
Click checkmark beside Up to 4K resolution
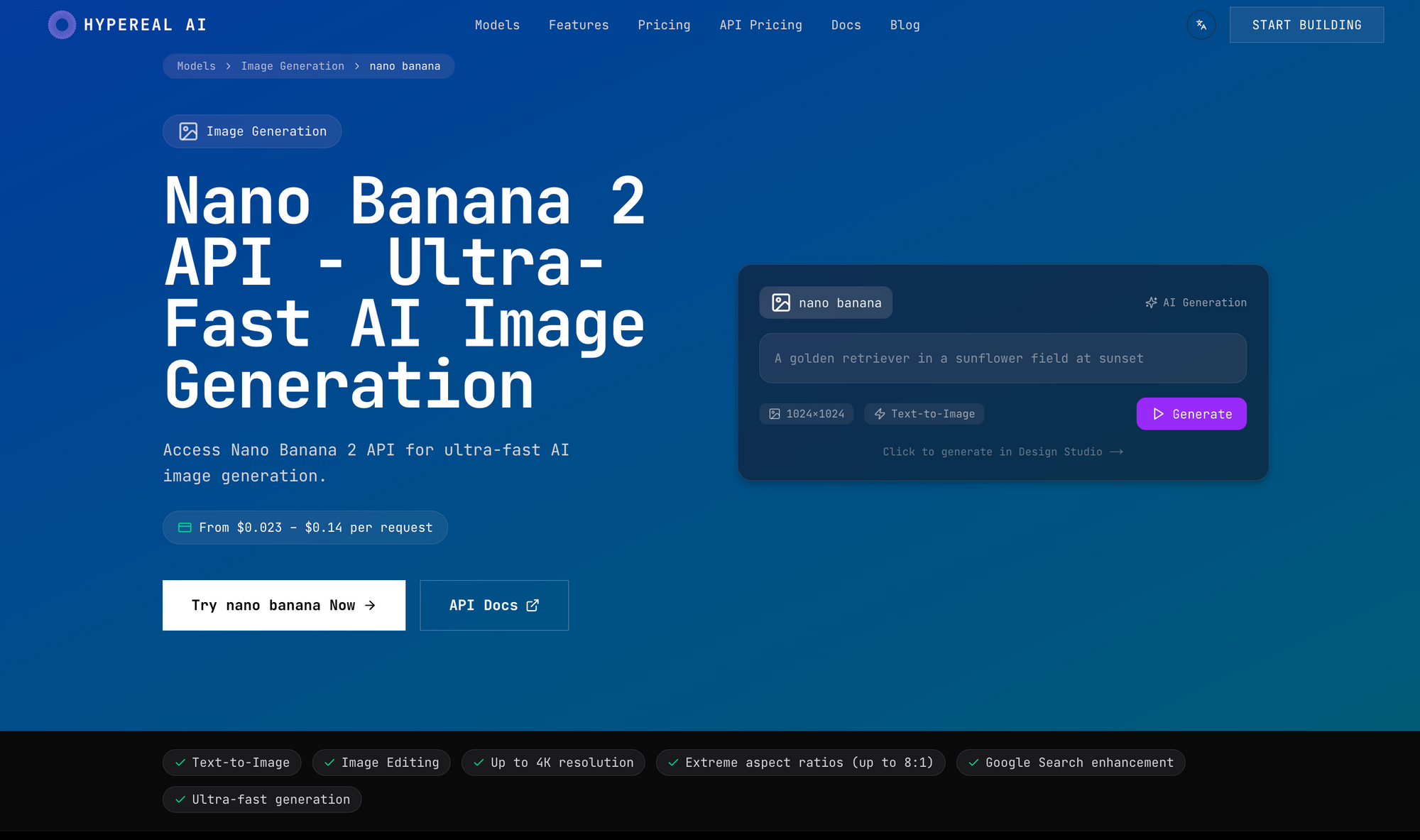click(479, 763)
